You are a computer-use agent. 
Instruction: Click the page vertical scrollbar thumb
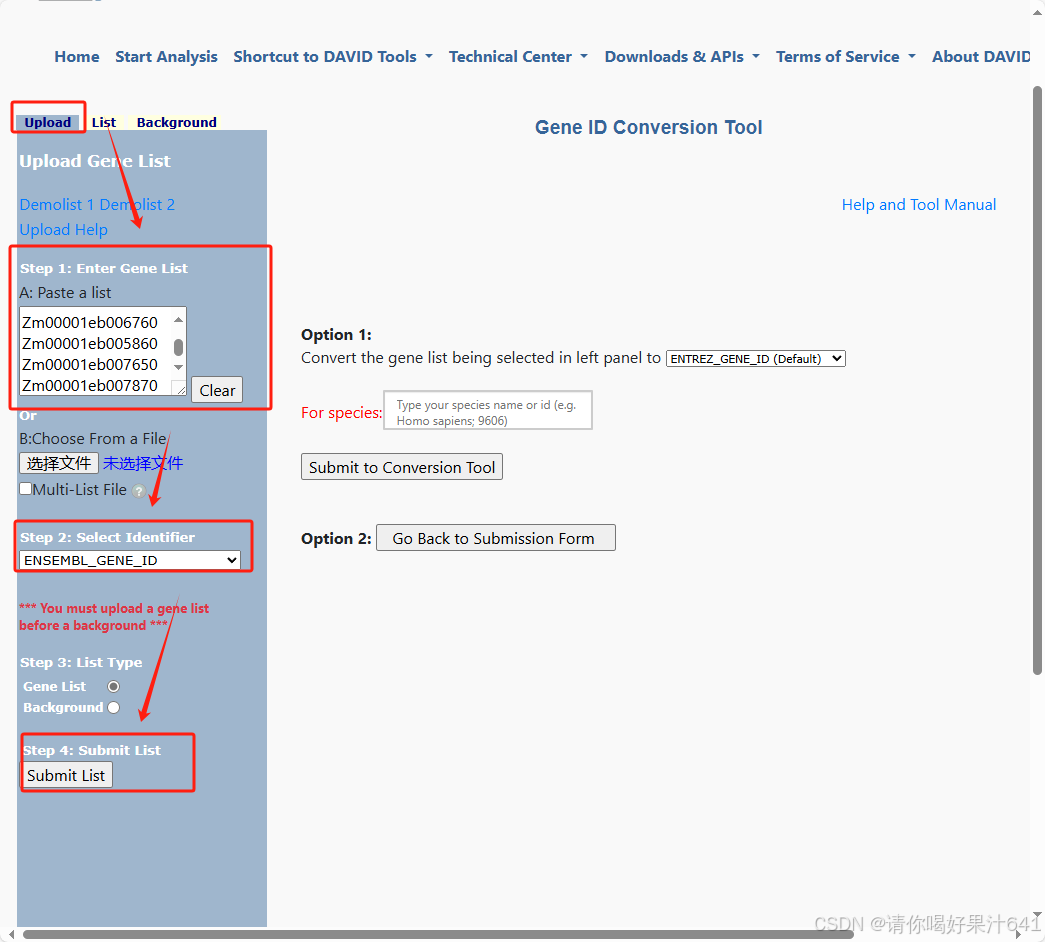click(x=1037, y=380)
